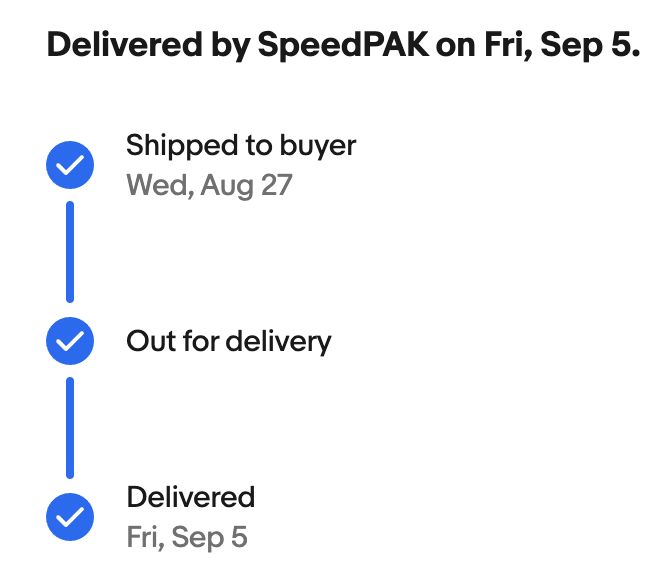This screenshot has height=566, width=646.
Task: Click the line joining Shipped and Out for delivery
Action: [x=70, y=252]
